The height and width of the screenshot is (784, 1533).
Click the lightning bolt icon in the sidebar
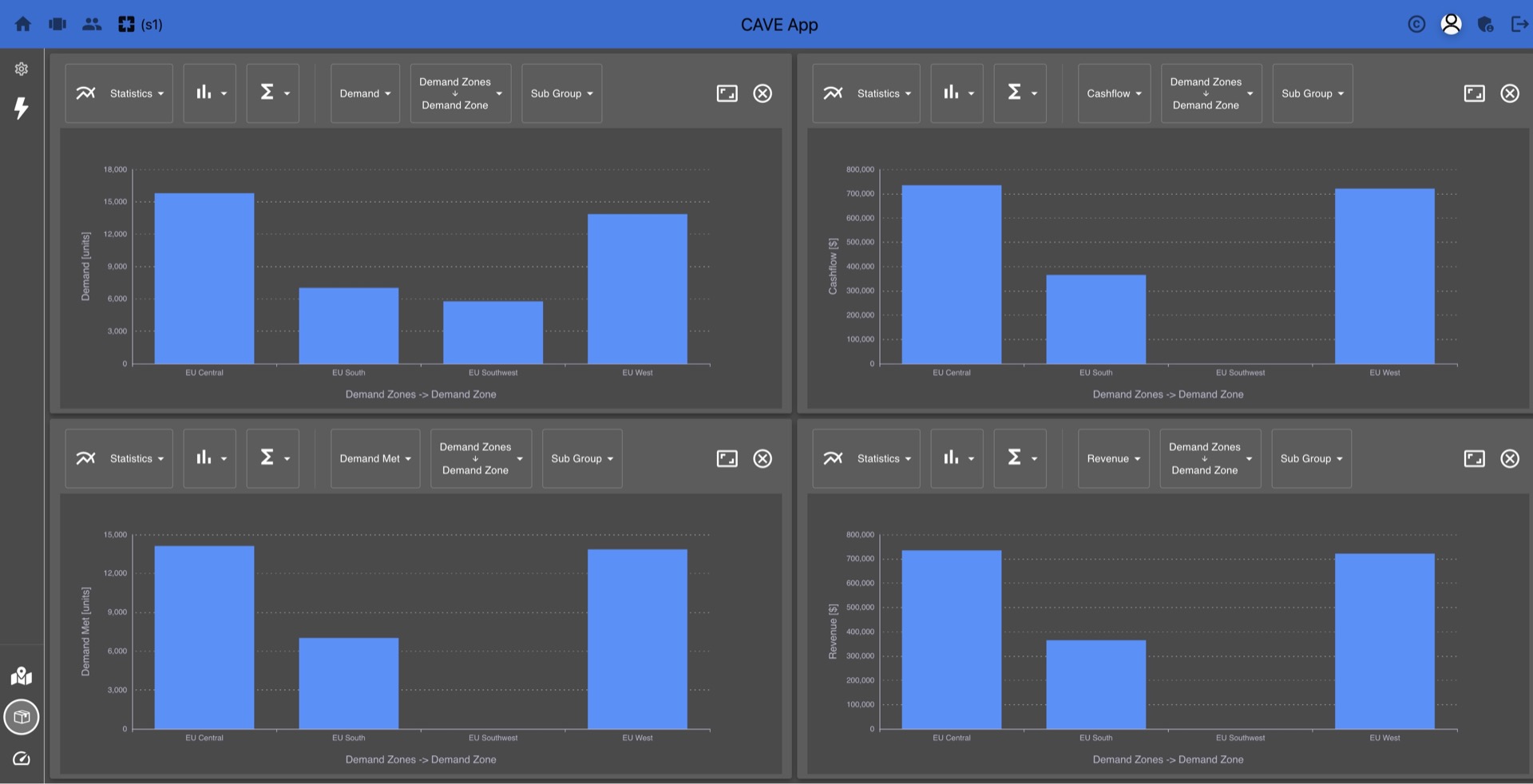pos(22,109)
